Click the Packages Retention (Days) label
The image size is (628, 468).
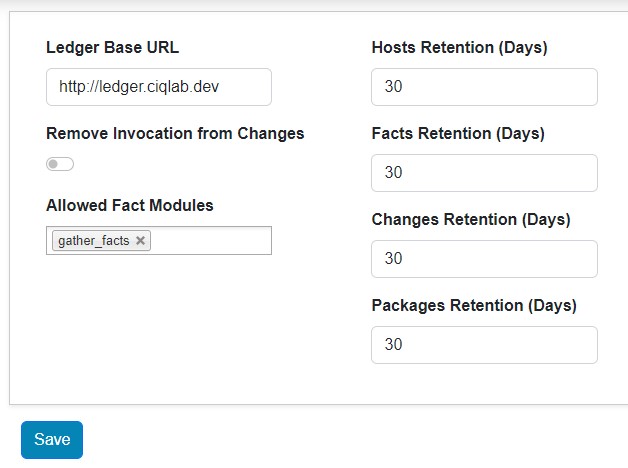pos(474,305)
